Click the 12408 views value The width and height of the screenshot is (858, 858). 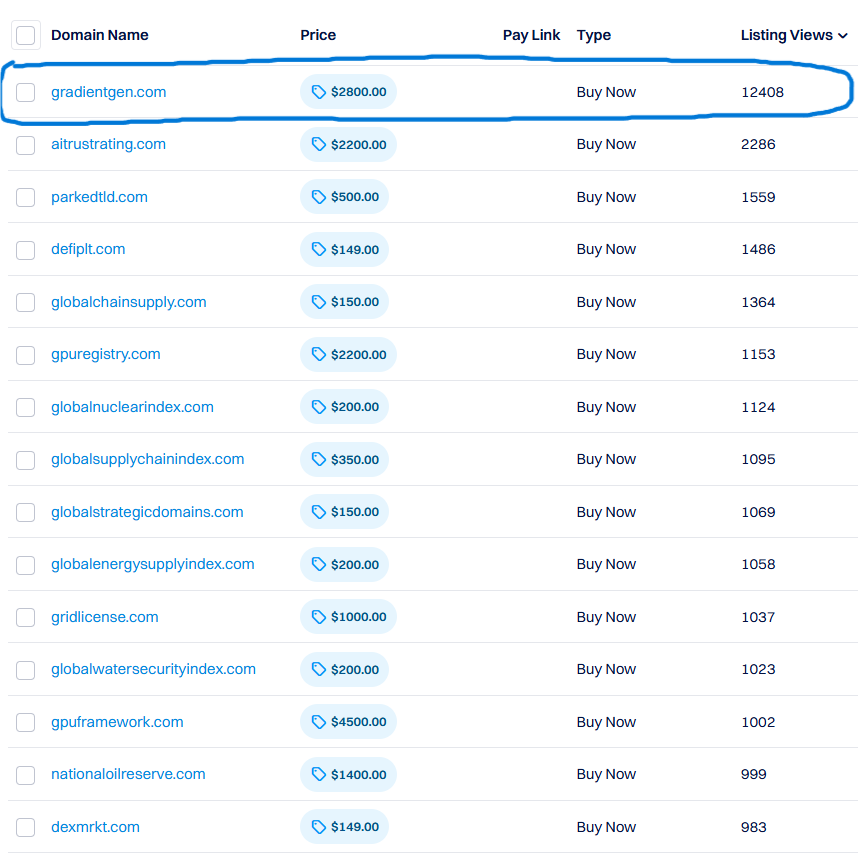click(x=762, y=92)
